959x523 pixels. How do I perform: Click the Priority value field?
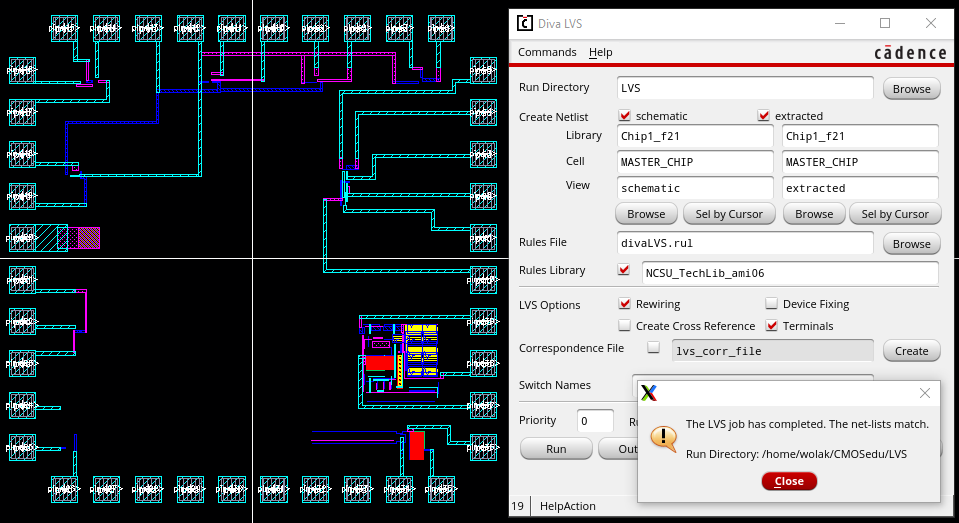596,421
